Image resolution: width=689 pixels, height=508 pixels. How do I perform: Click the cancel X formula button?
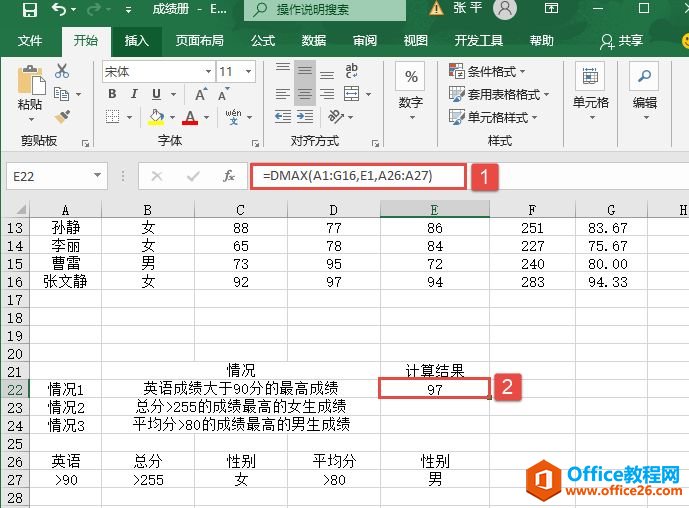coord(157,176)
